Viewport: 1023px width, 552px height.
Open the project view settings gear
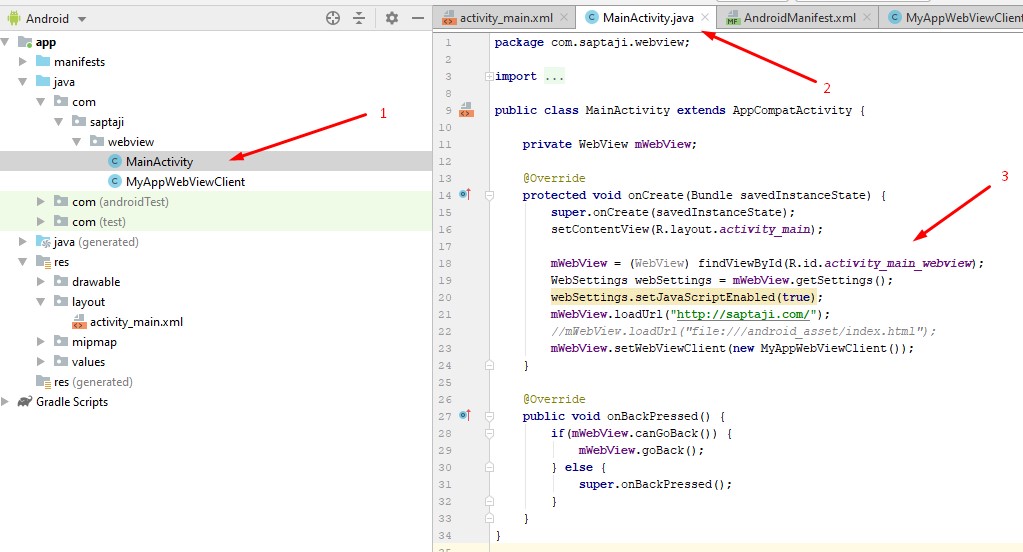pos(391,18)
